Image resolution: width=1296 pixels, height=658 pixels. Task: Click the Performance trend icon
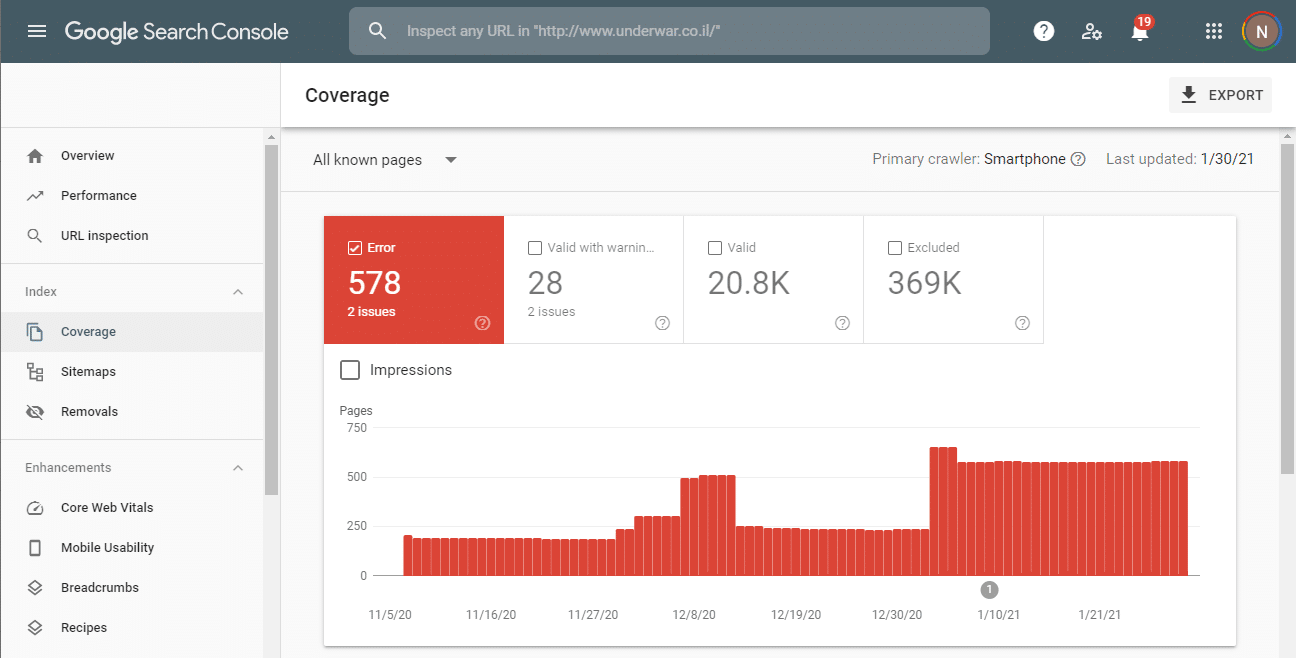coord(35,196)
